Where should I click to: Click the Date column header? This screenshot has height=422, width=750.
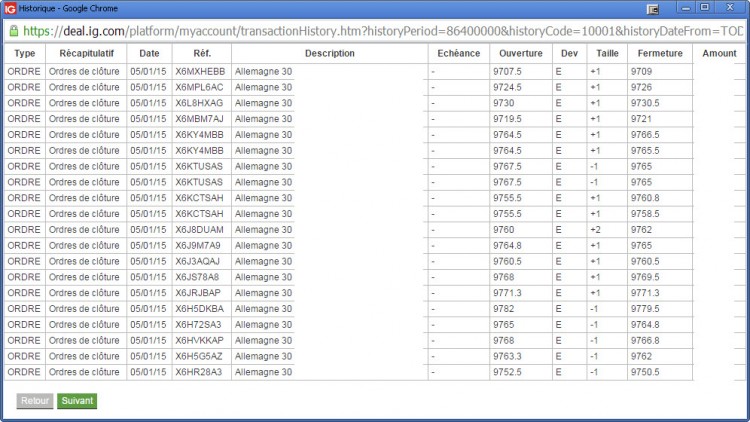(149, 54)
